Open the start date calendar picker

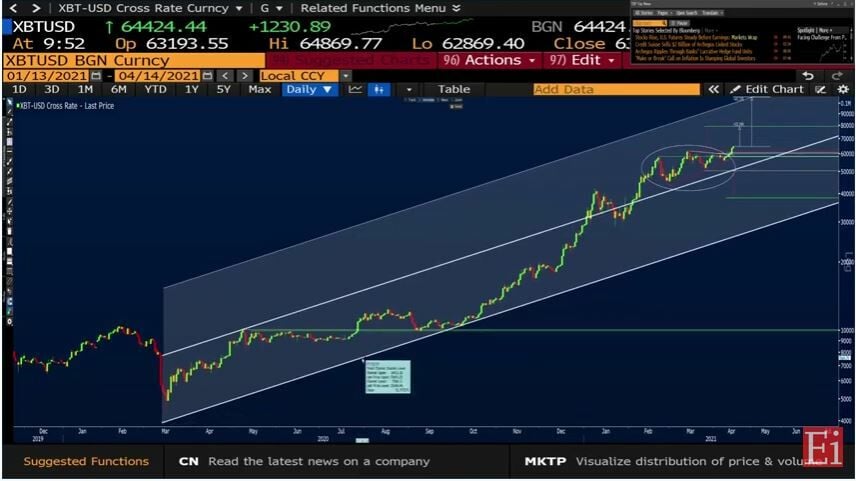point(96,76)
